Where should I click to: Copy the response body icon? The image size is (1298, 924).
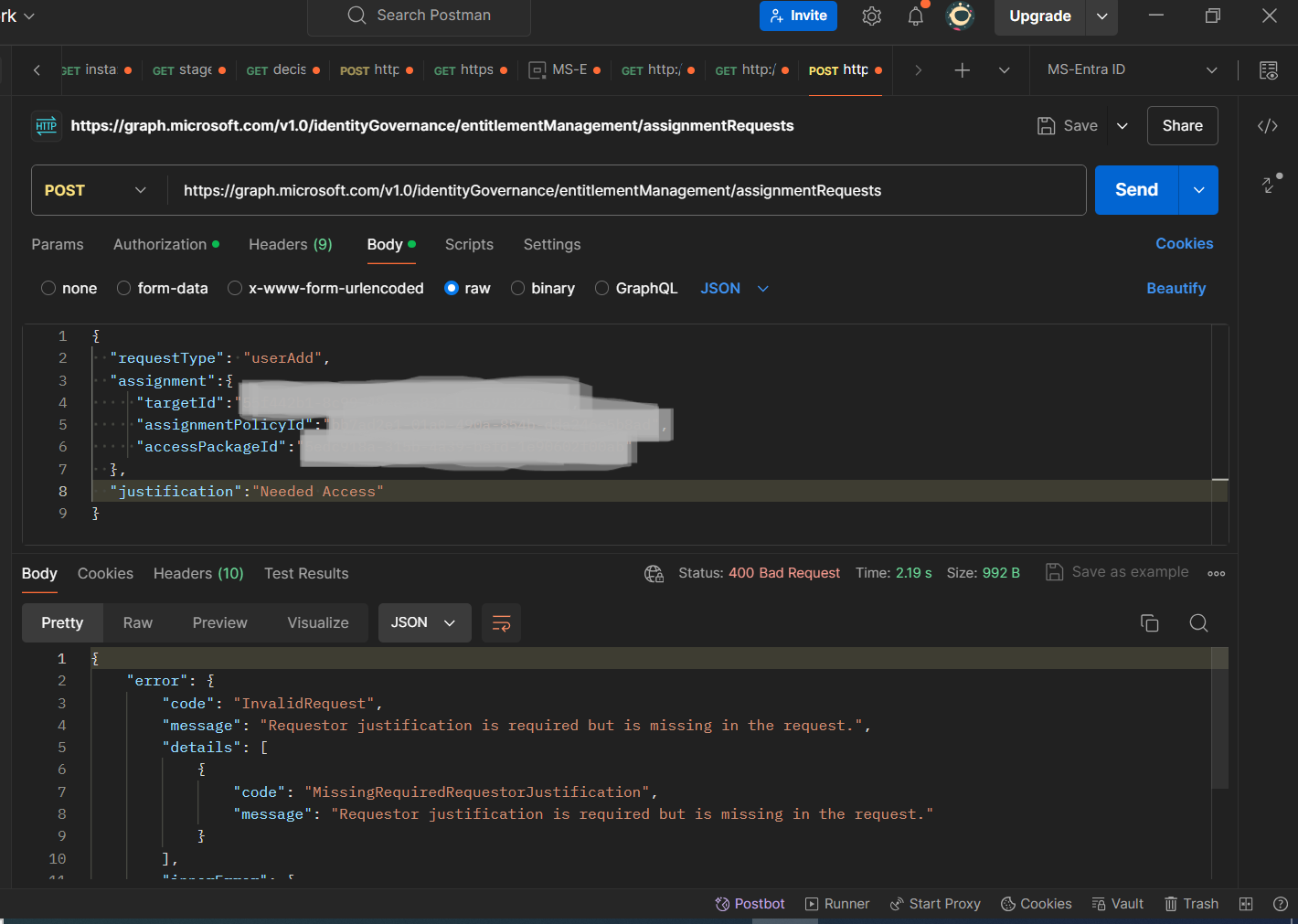coord(1149,623)
